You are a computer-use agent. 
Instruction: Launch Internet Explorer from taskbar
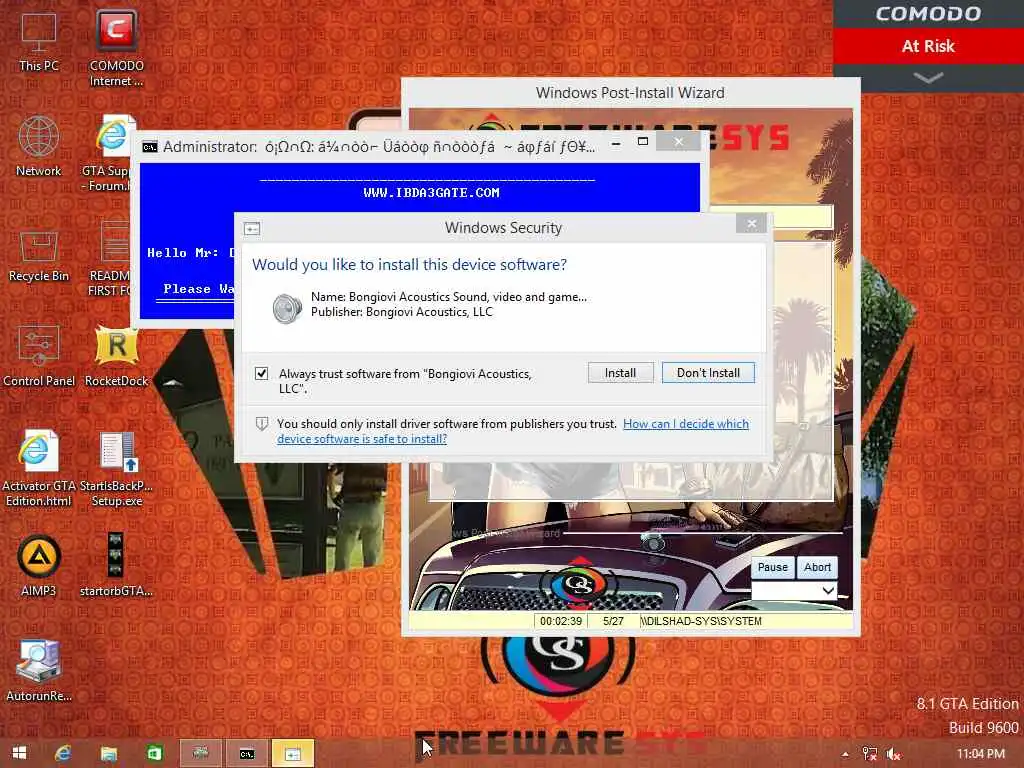pos(63,753)
